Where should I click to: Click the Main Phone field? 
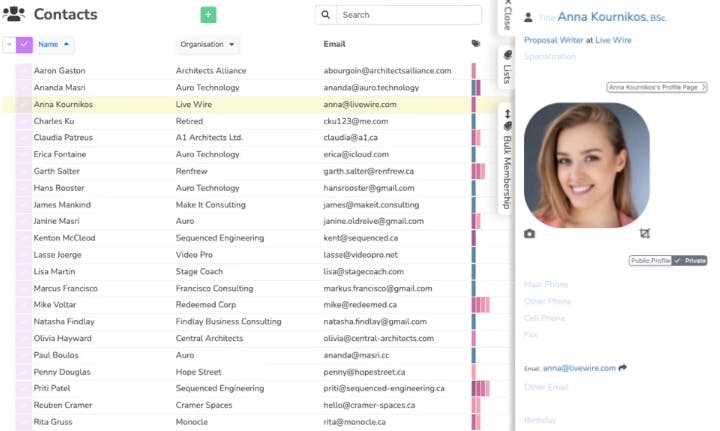[546, 285]
